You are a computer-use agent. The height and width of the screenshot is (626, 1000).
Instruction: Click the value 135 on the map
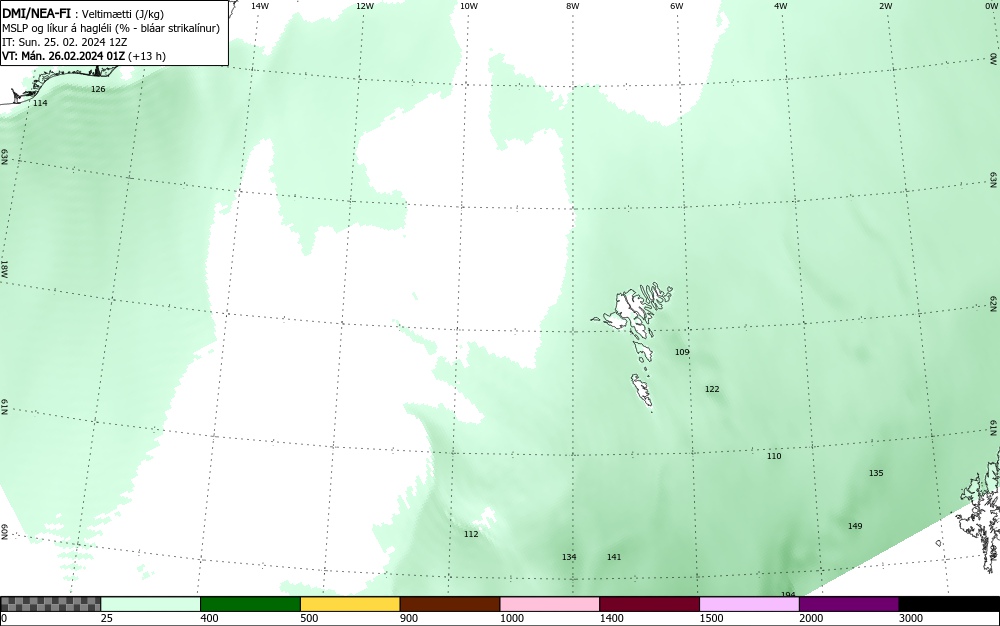[x=876, y=473]
